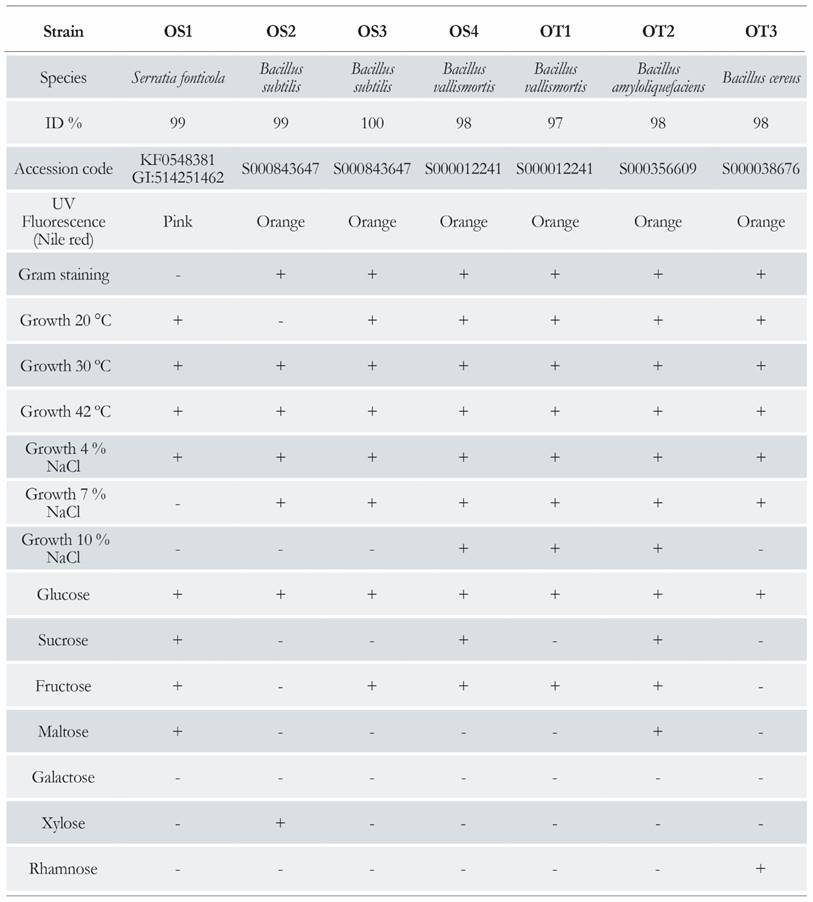Click accession code S000356609
This screenshot has width=813, height=902.
coord(658,169)
